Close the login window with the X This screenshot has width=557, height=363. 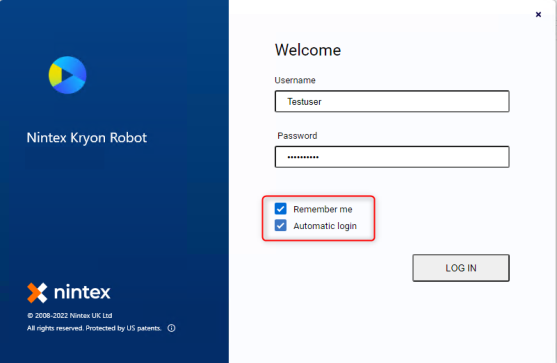(538, 14)
